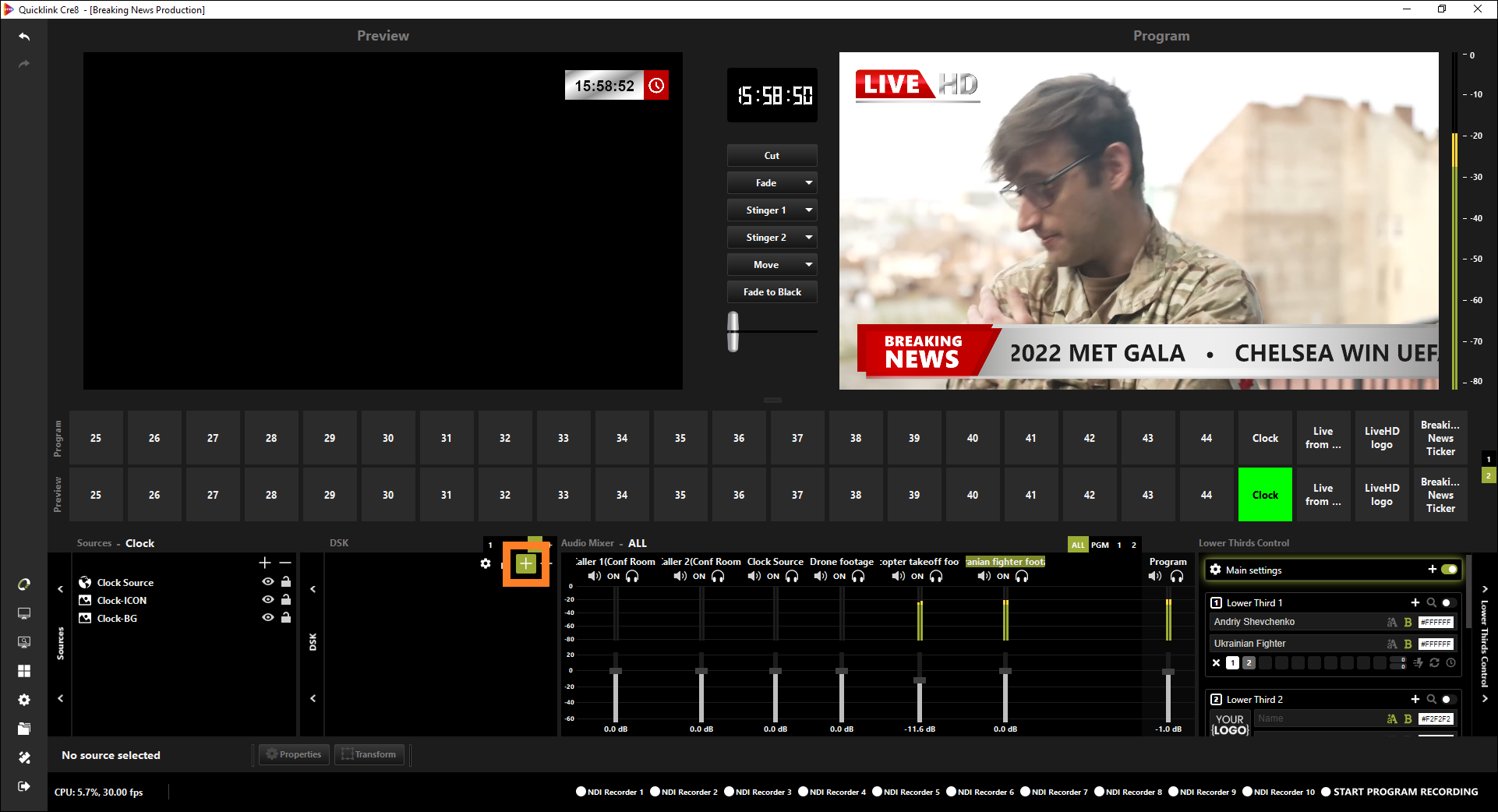This screenshot has width=1498, height=812.
Task: Hide the Clock Source layer
Action: pyautogui.click(x=267, y=582)
